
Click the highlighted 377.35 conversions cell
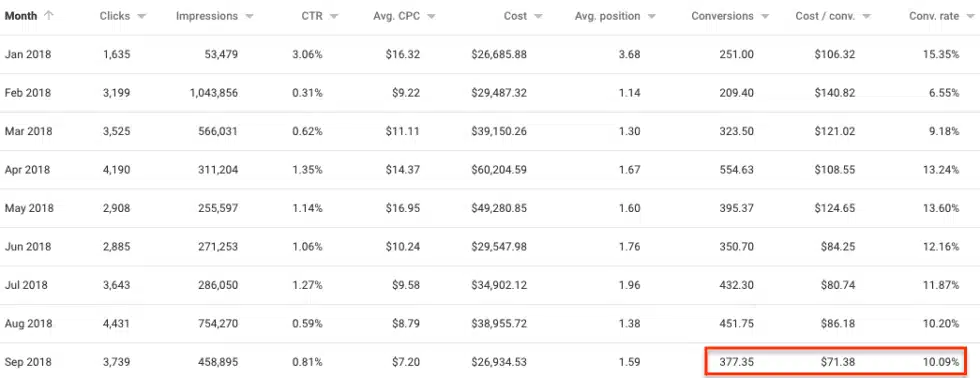pyautogui.click(x=736, y=362)
